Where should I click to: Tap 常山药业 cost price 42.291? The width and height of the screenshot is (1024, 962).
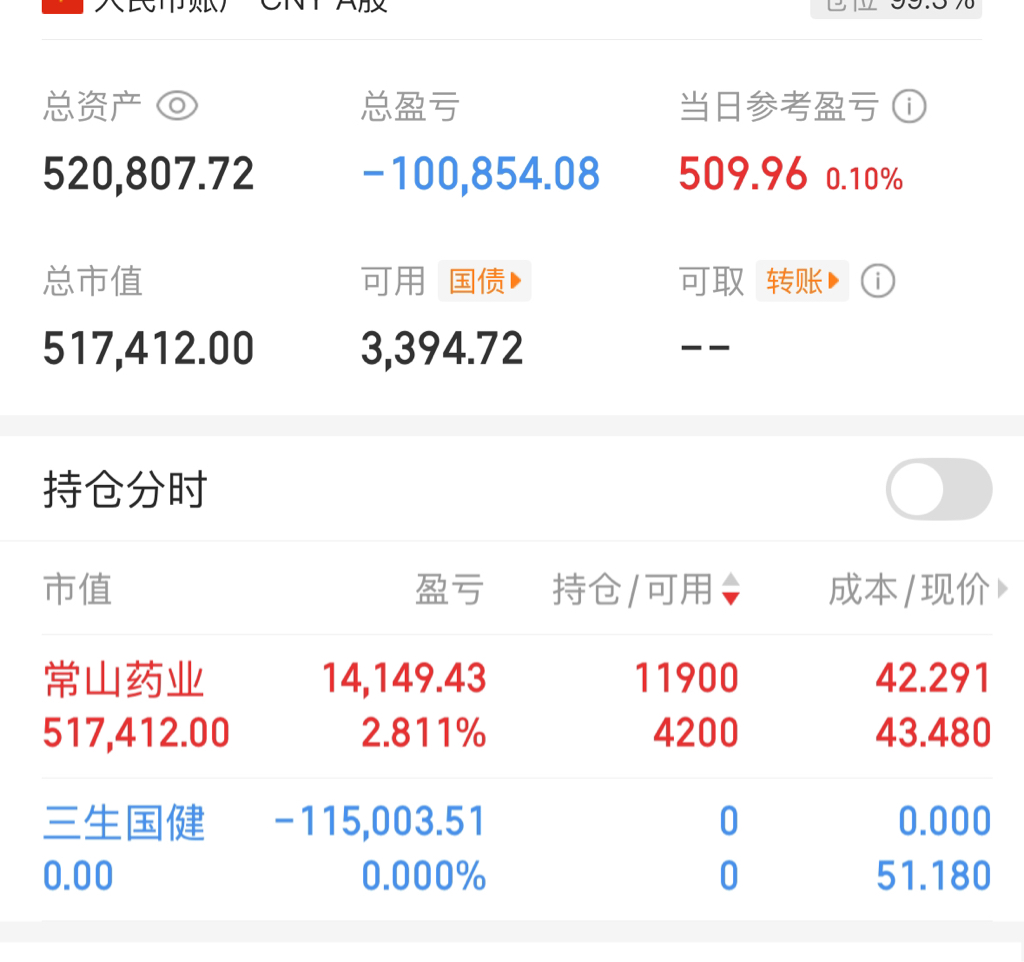click(933, 677)
